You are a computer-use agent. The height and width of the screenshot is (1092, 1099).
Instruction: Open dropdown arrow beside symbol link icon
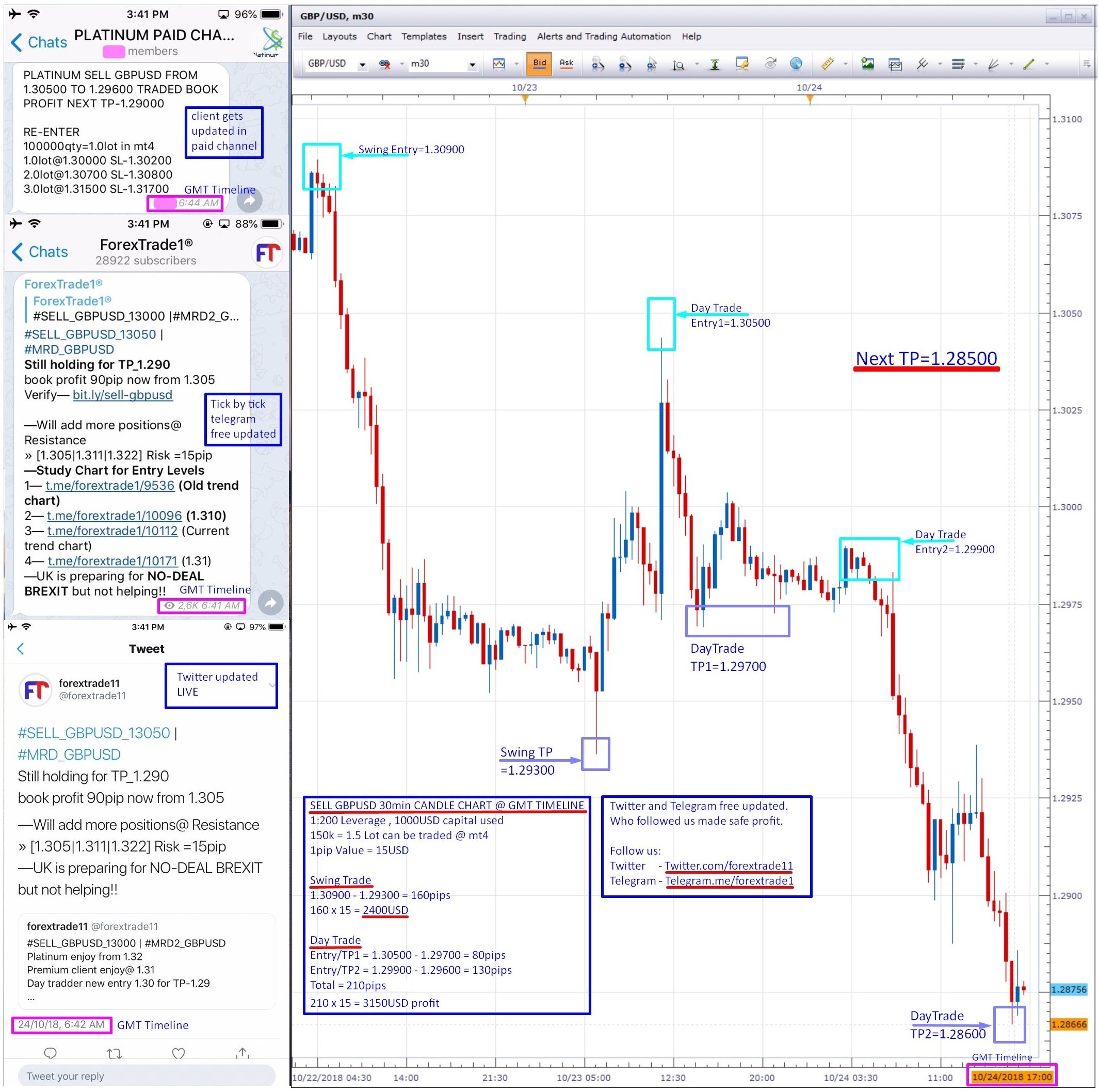[401, 65]
